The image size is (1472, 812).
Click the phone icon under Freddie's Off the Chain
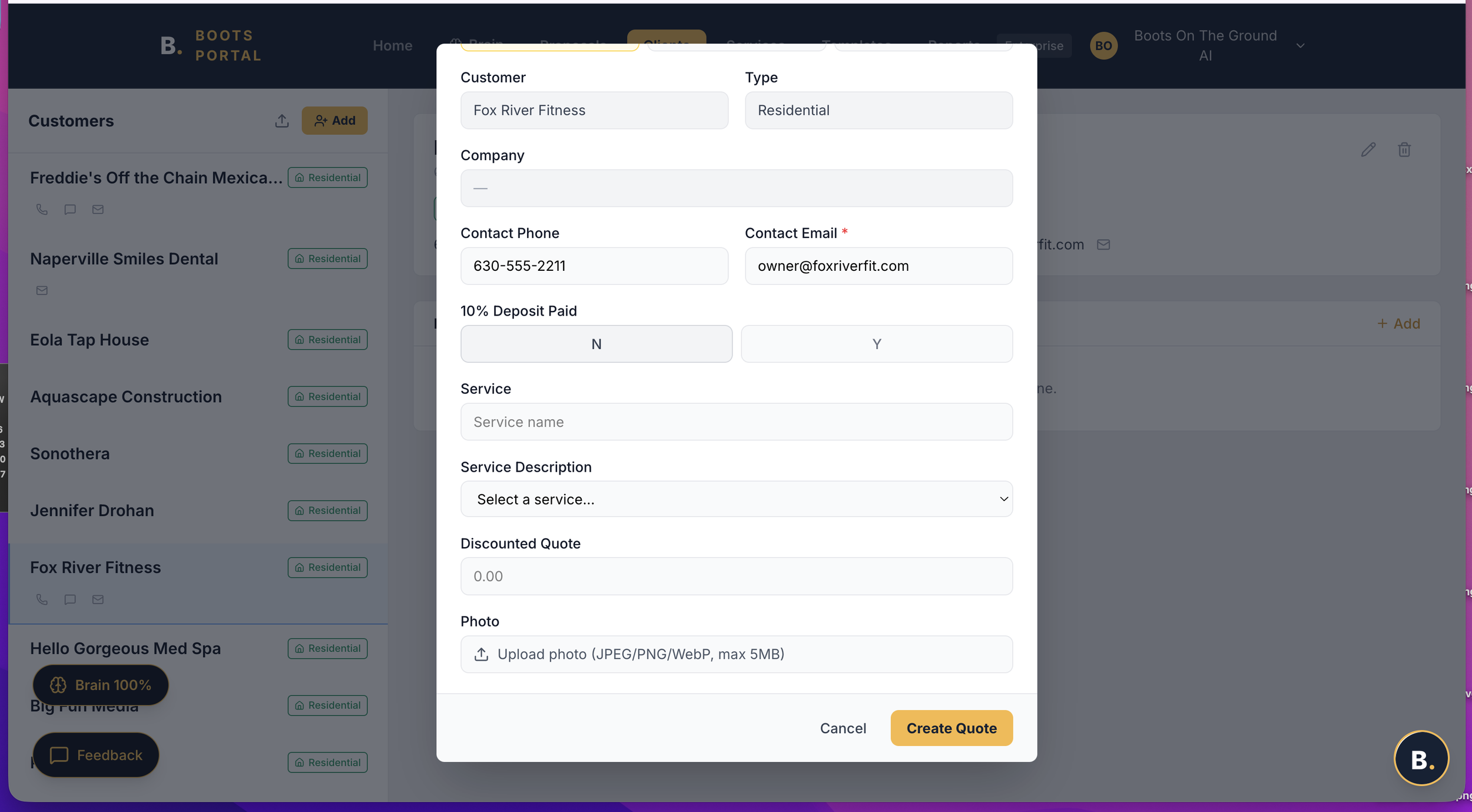42,209
